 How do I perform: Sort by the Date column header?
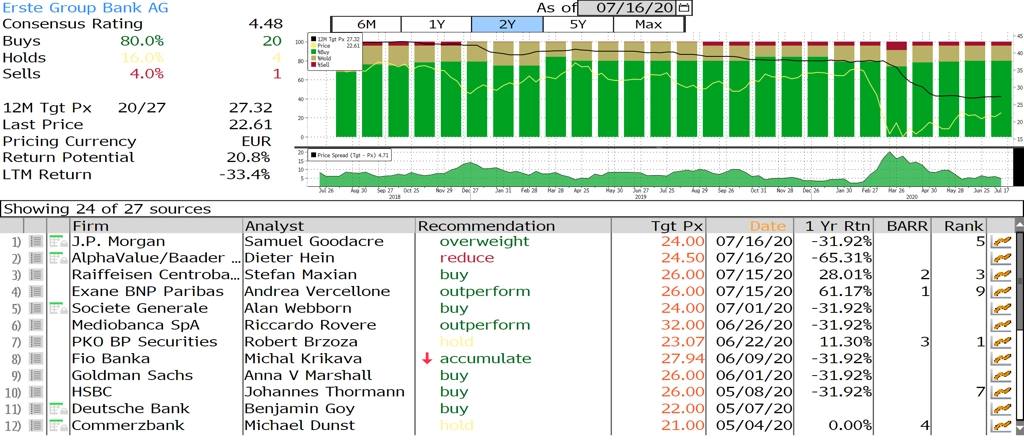pos(750,226)
